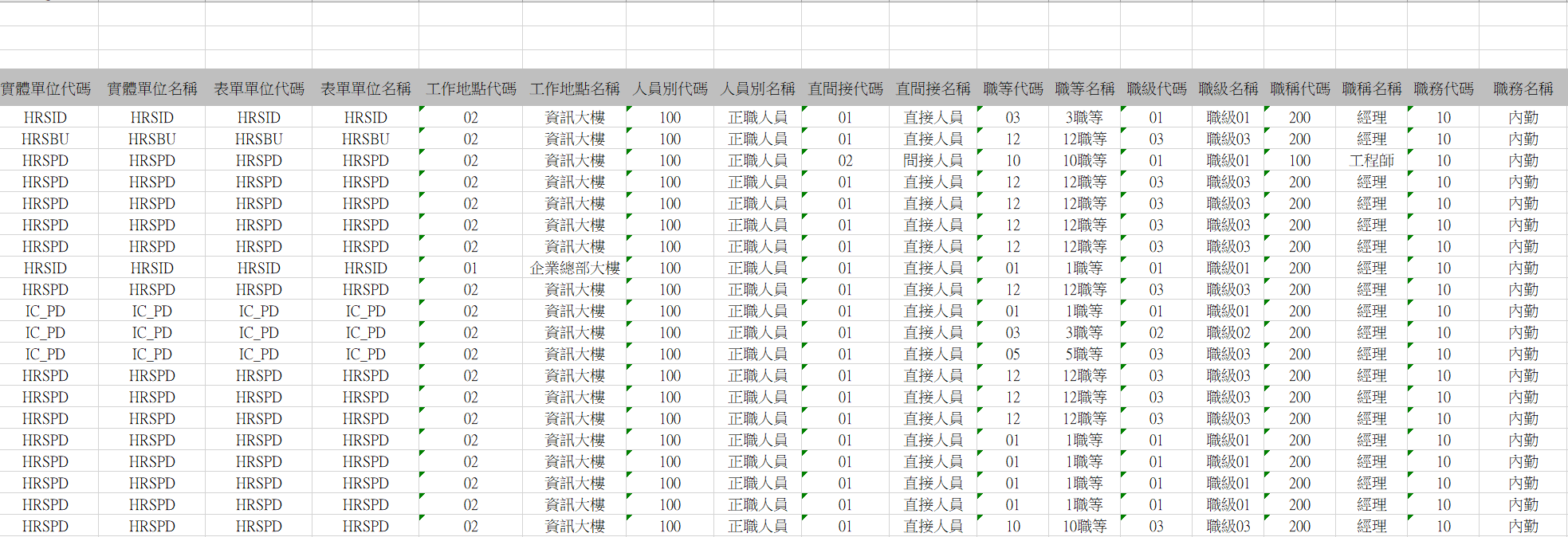Click the 表單單位名稱 header cell
Screen dimensions: 1568x537
(365, 88)
